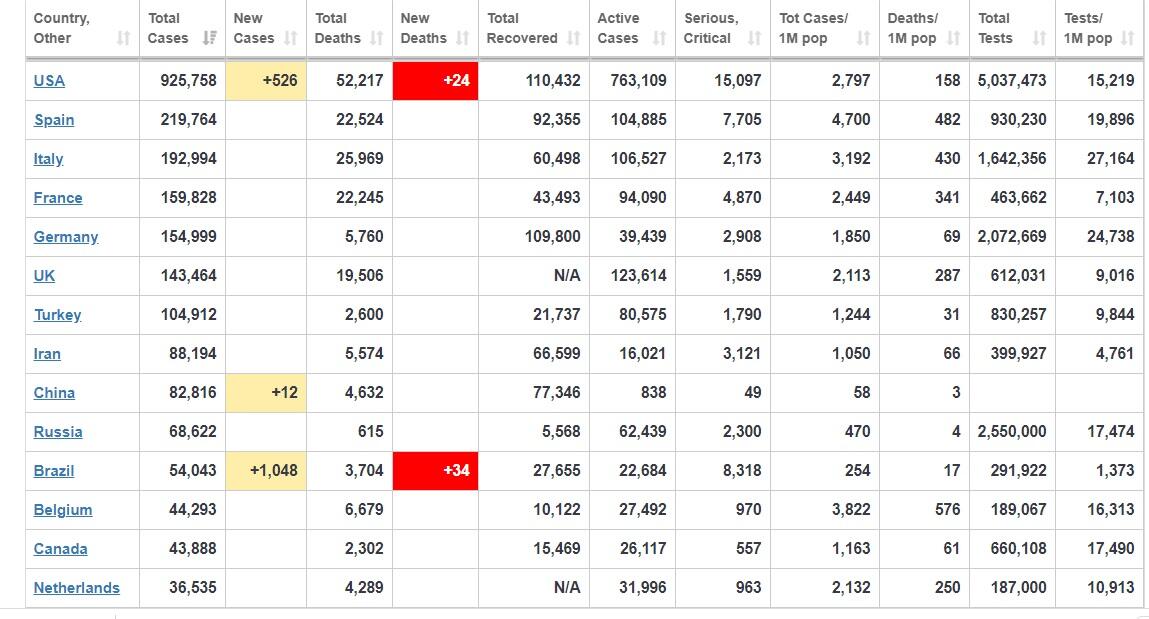Click the N/A recovered cell in UK row
Screen dimensions: 1149x619
(567, 275)
